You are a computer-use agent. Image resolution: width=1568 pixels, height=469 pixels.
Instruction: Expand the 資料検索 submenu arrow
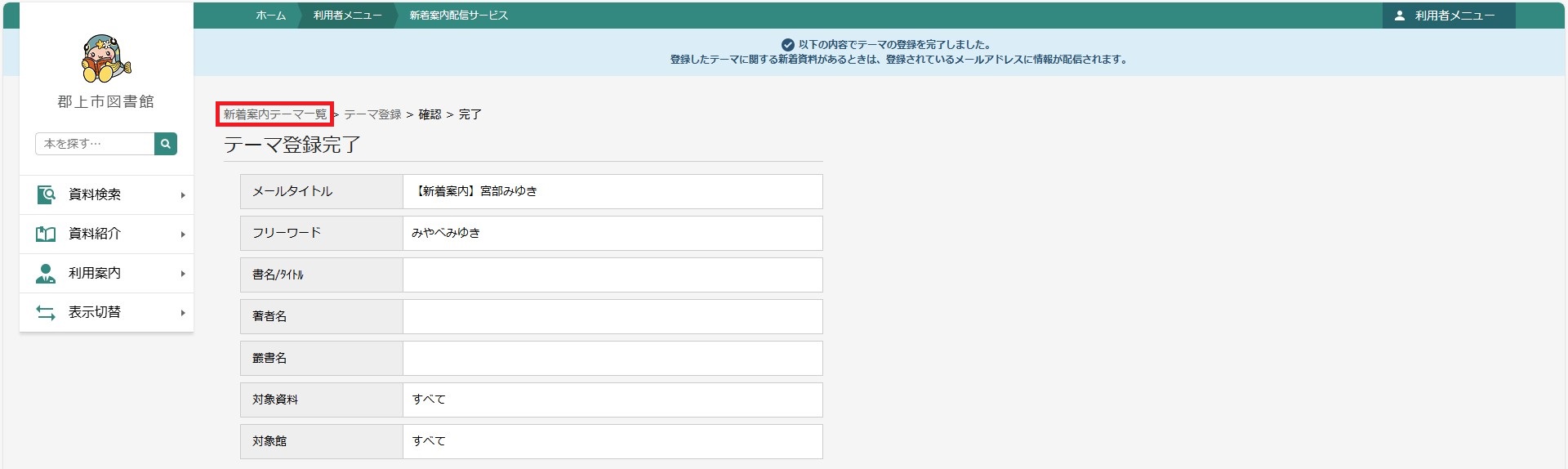tap(183, 195)
